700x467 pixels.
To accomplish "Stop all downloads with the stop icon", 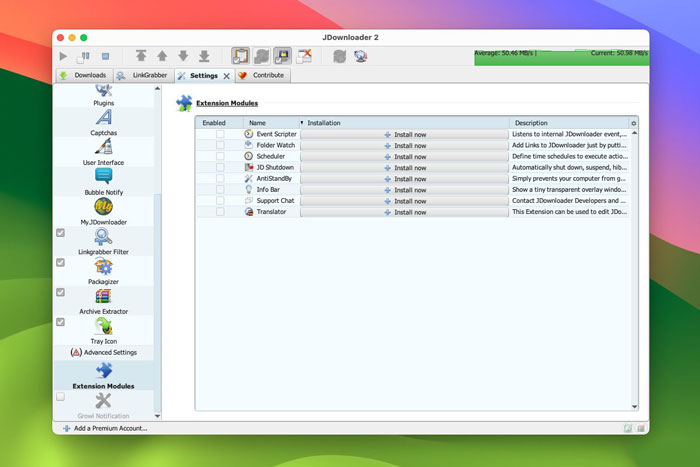I will click(x=105, y=56).
